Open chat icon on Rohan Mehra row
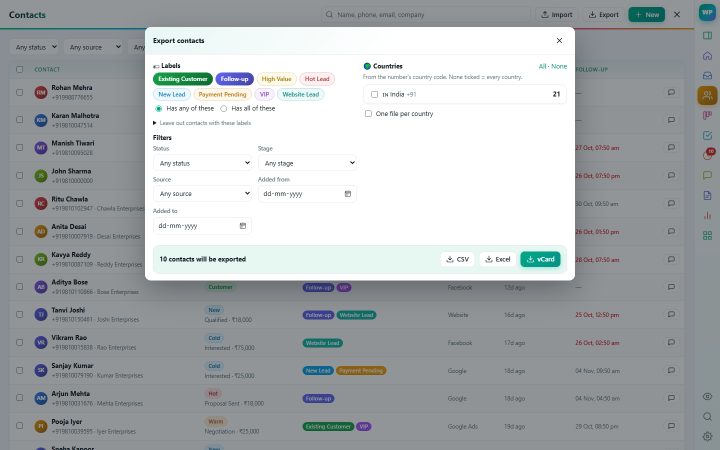Screen dimensions: 720x450 click(x=671, y=92)
